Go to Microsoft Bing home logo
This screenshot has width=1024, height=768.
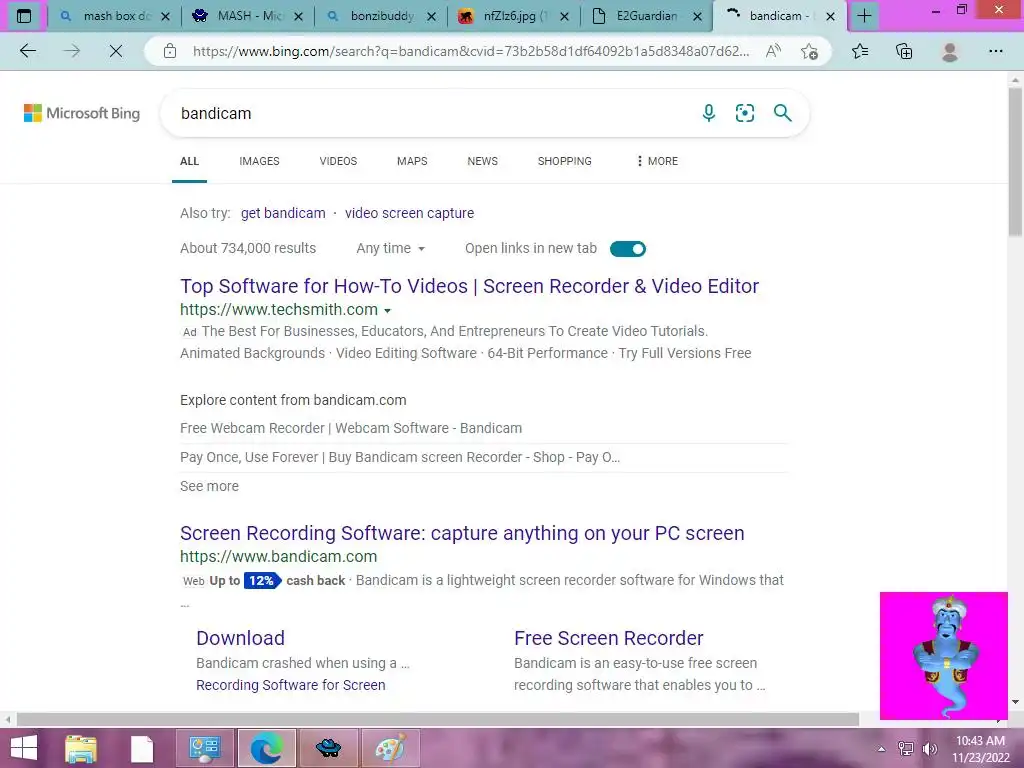coord(82,113)
